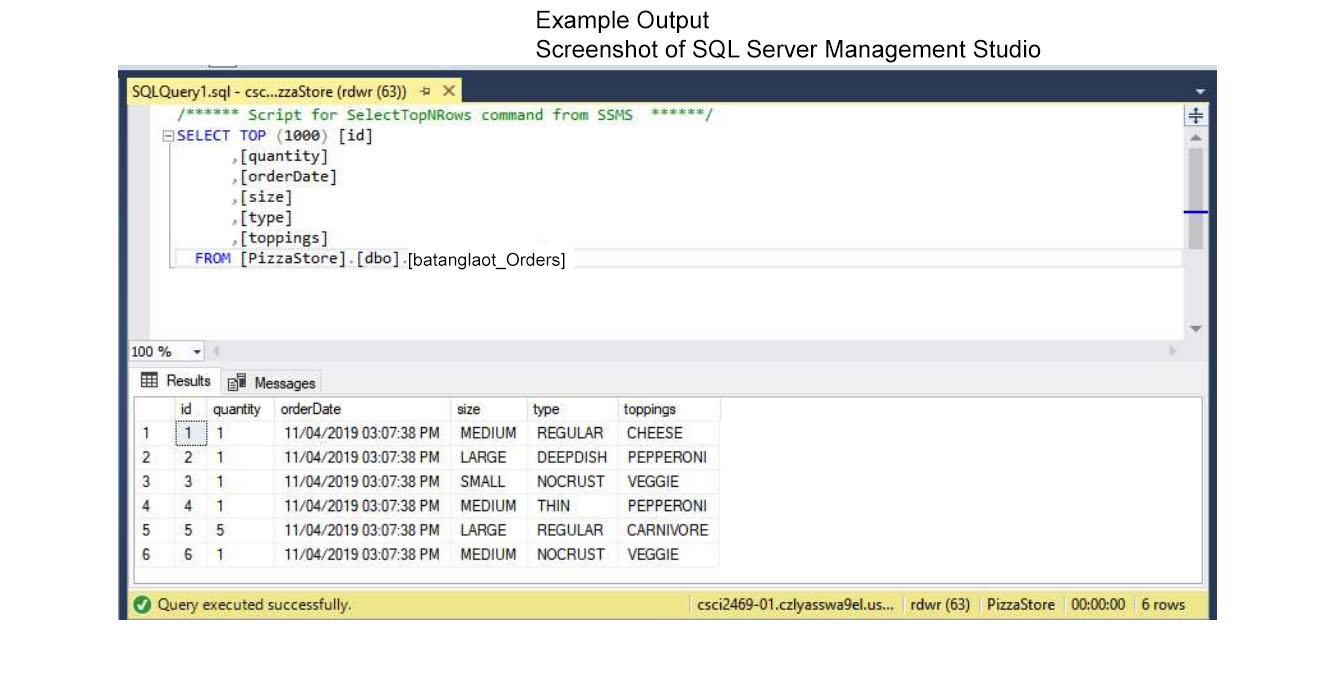Click the FROM keyword in the query

213,258
